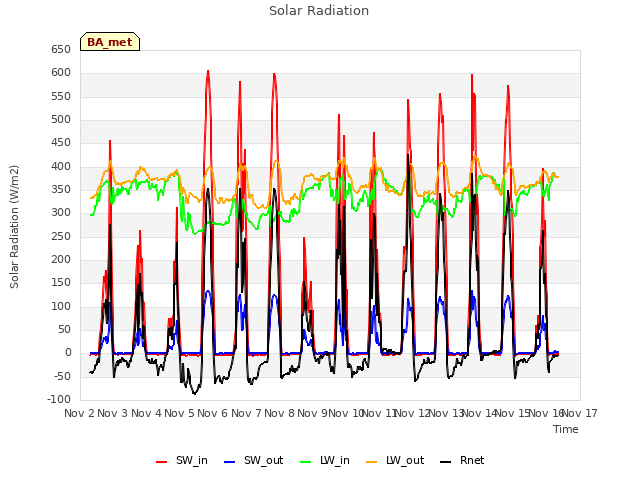Click the 0 y-axis tick label
Image resolution: width=640 pixels, height=480 pixels.
(68, 353)
